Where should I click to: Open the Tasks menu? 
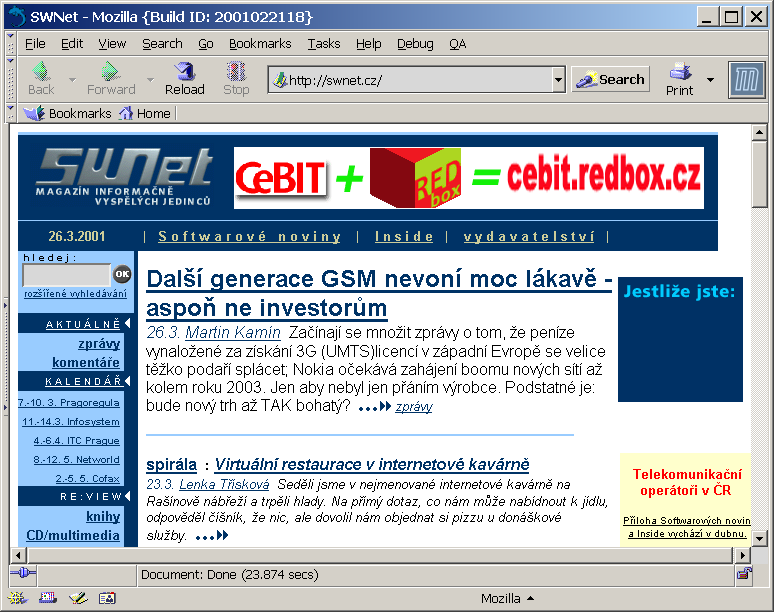tap(324, 44)
